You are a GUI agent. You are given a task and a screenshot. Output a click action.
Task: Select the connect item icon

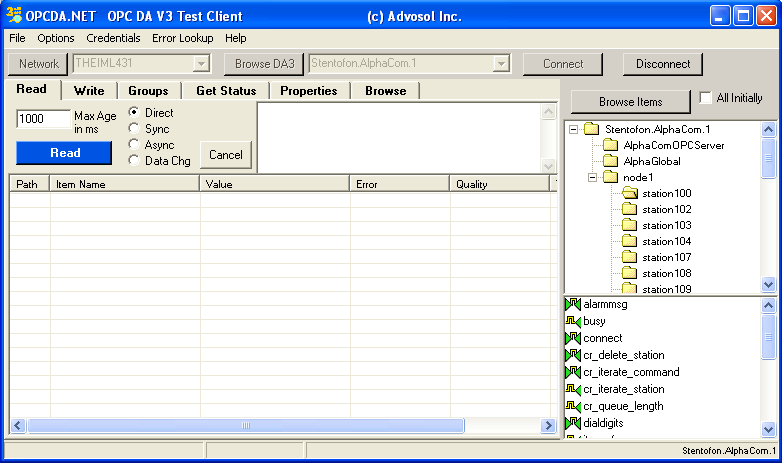coord(572,338)
